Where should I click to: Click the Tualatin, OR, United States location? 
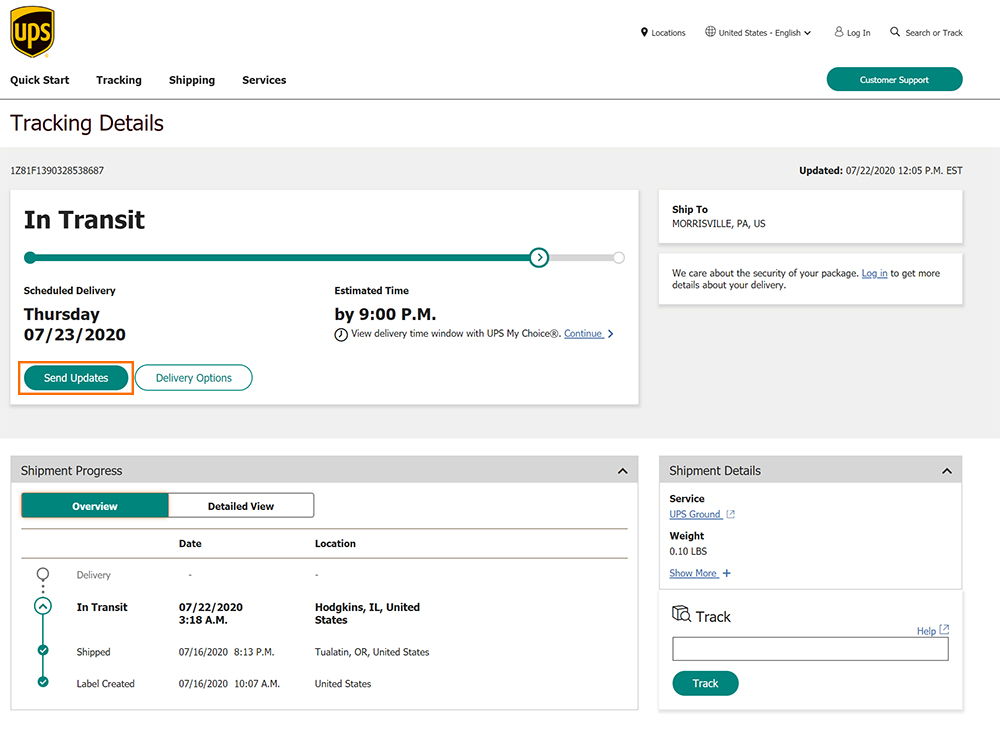click(372, 652)
